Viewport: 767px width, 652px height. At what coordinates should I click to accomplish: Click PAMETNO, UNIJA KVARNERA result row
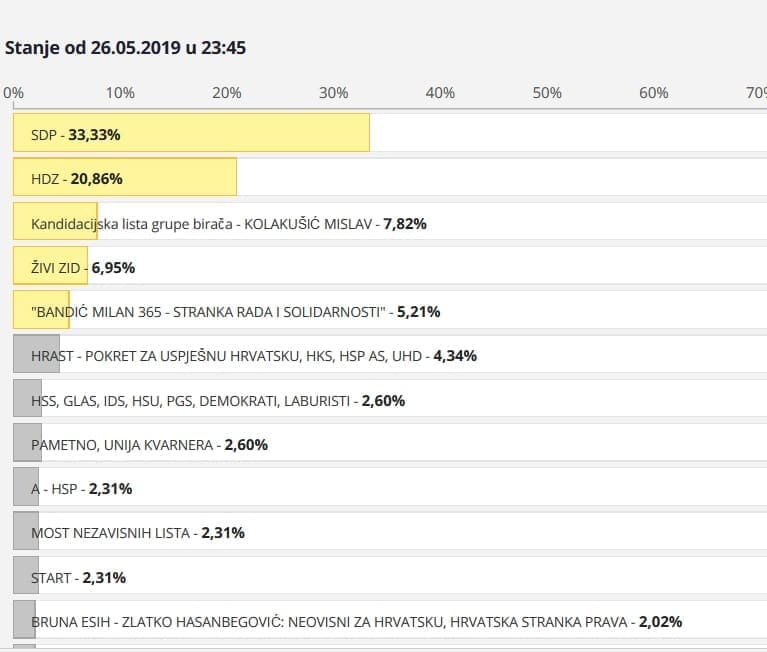(150, 444)
